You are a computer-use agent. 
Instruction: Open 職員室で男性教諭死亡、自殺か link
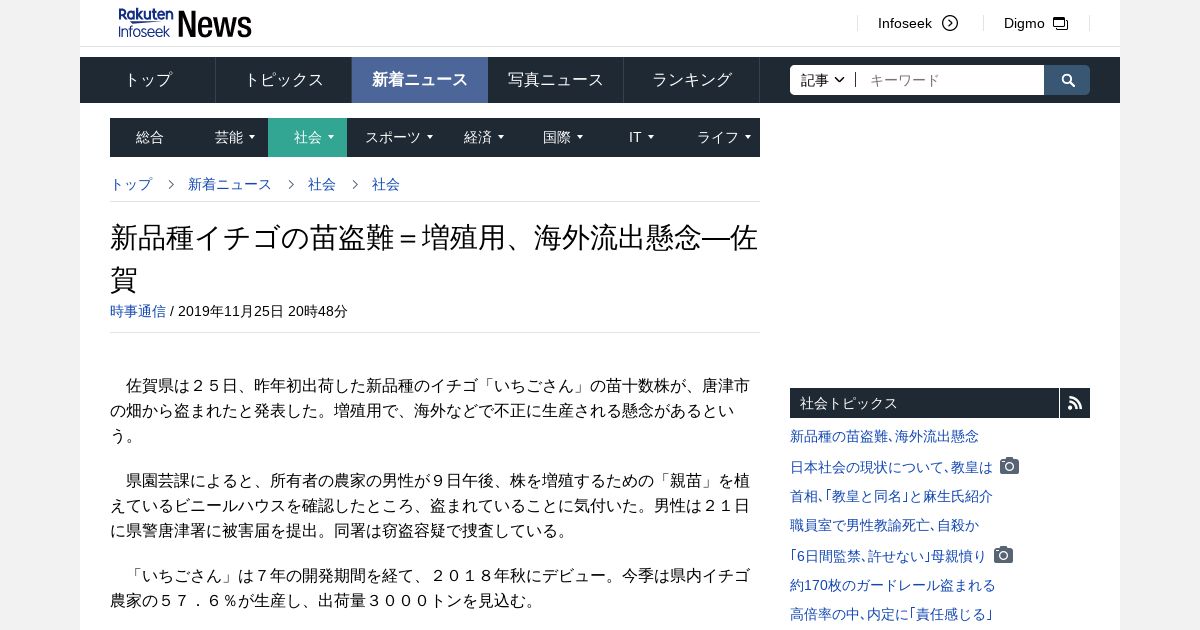pos(885,525)
